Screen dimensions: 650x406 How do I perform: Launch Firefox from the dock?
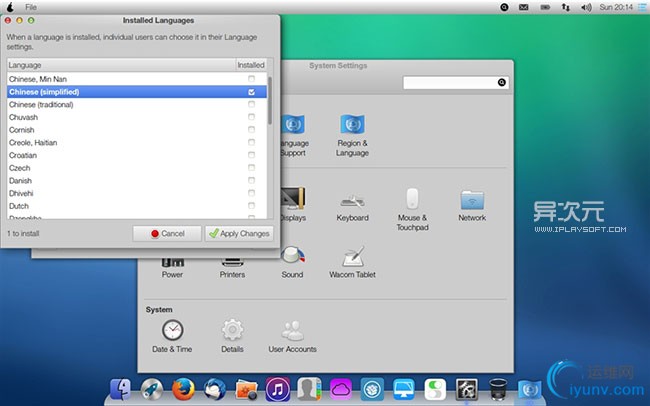(x=182, y=388)
